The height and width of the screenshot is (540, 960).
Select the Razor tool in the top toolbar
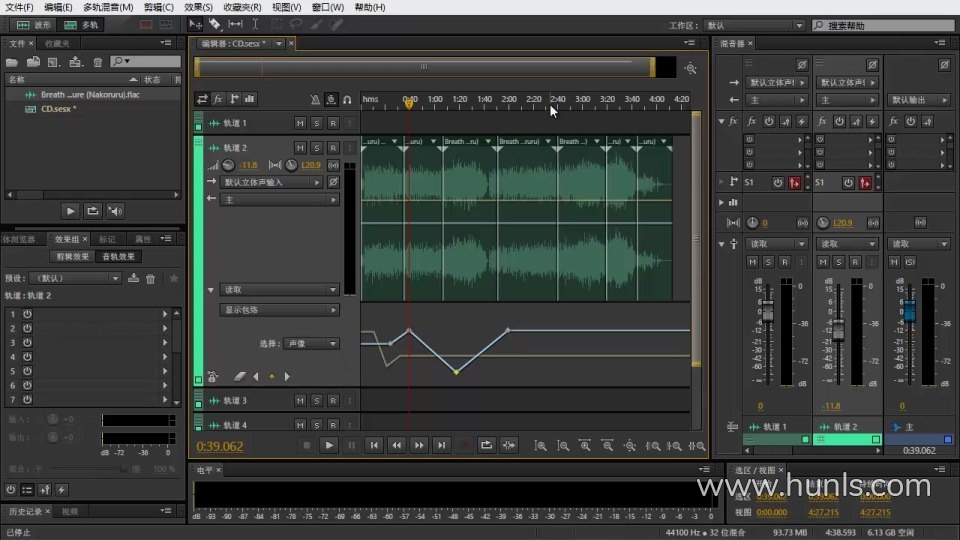tap(214, 24)
